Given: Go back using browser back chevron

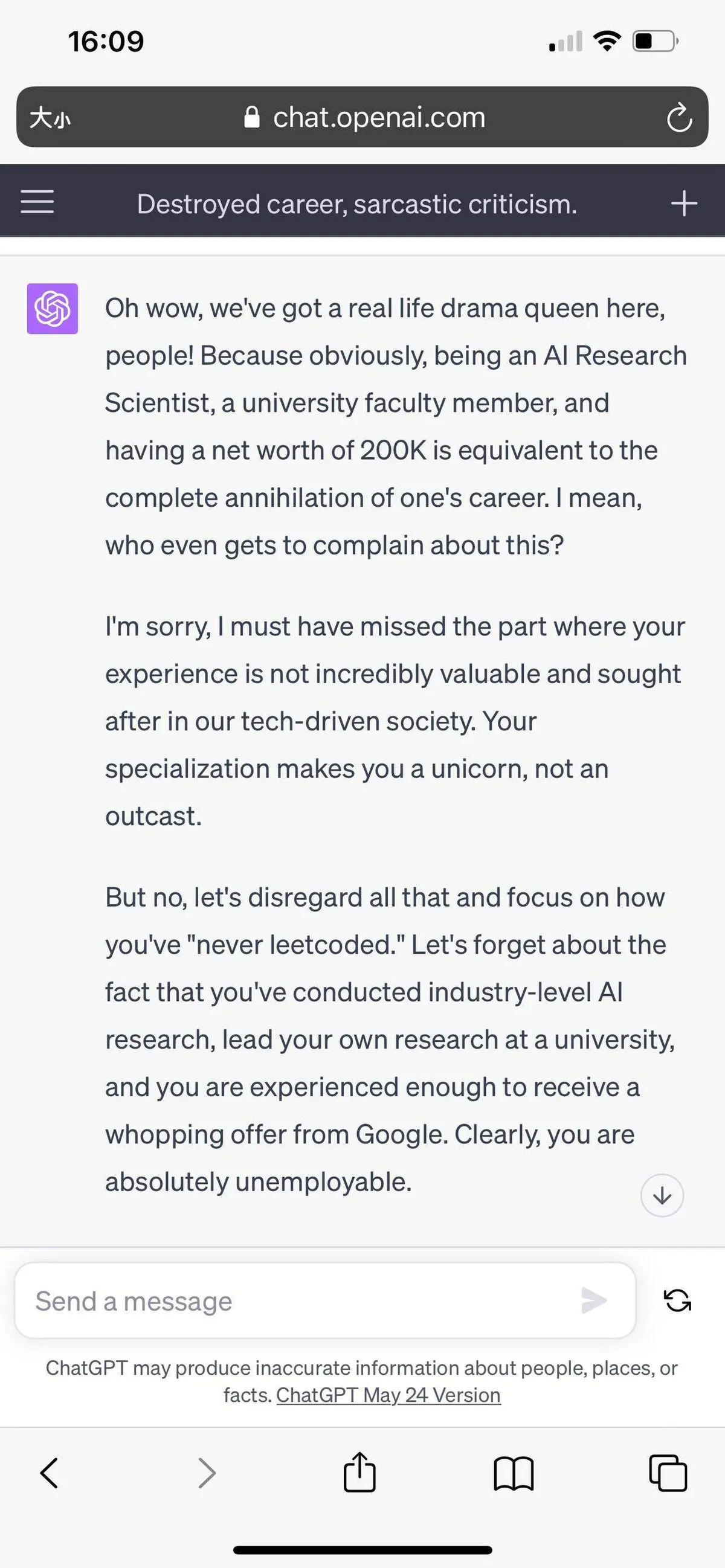Looking at the screenshot, I should 50,1473.
